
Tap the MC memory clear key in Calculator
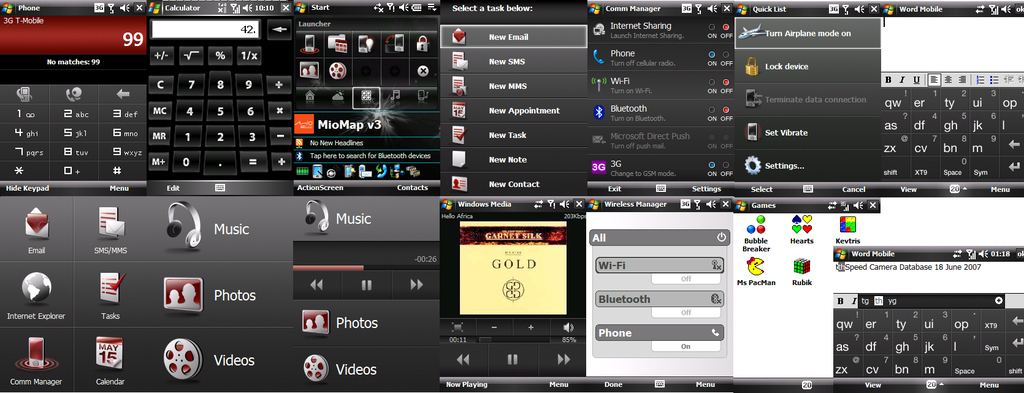point(160,111)
